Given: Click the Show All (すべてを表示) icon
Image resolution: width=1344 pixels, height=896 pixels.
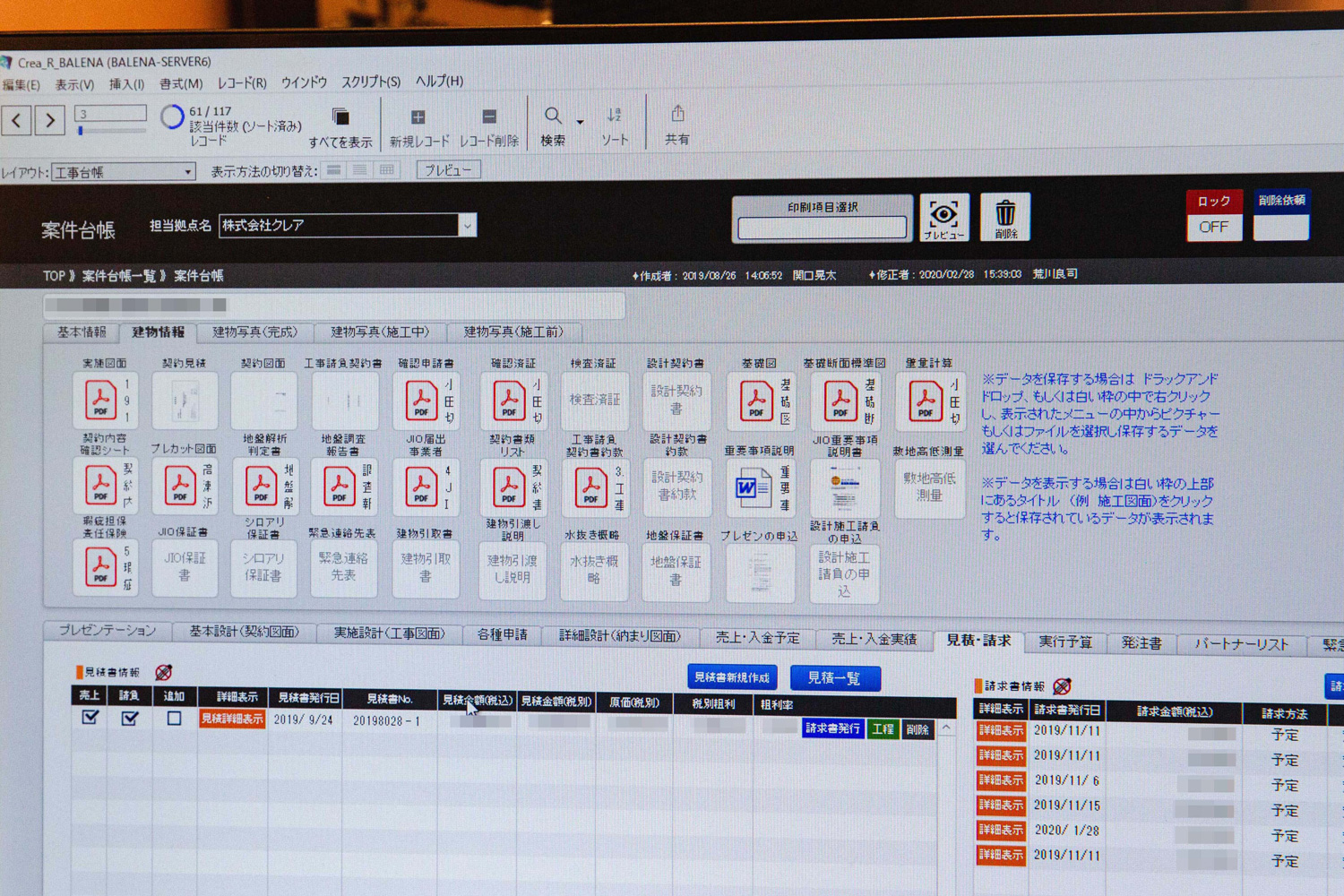Looking at the screenshot, I should pos(340,117).
